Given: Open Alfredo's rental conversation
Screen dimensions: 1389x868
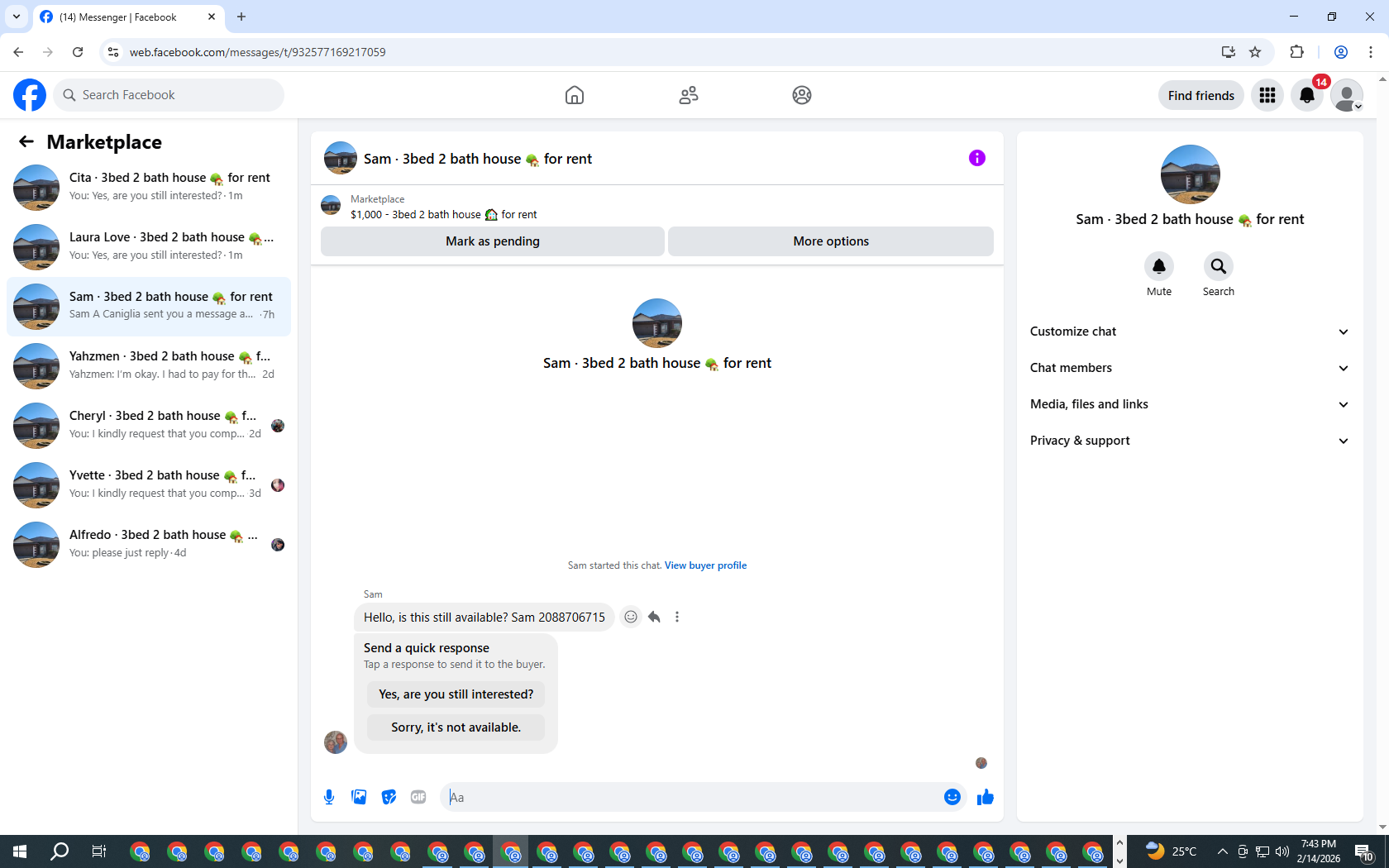Looking at the screenshot, I should tap(149, 544).
